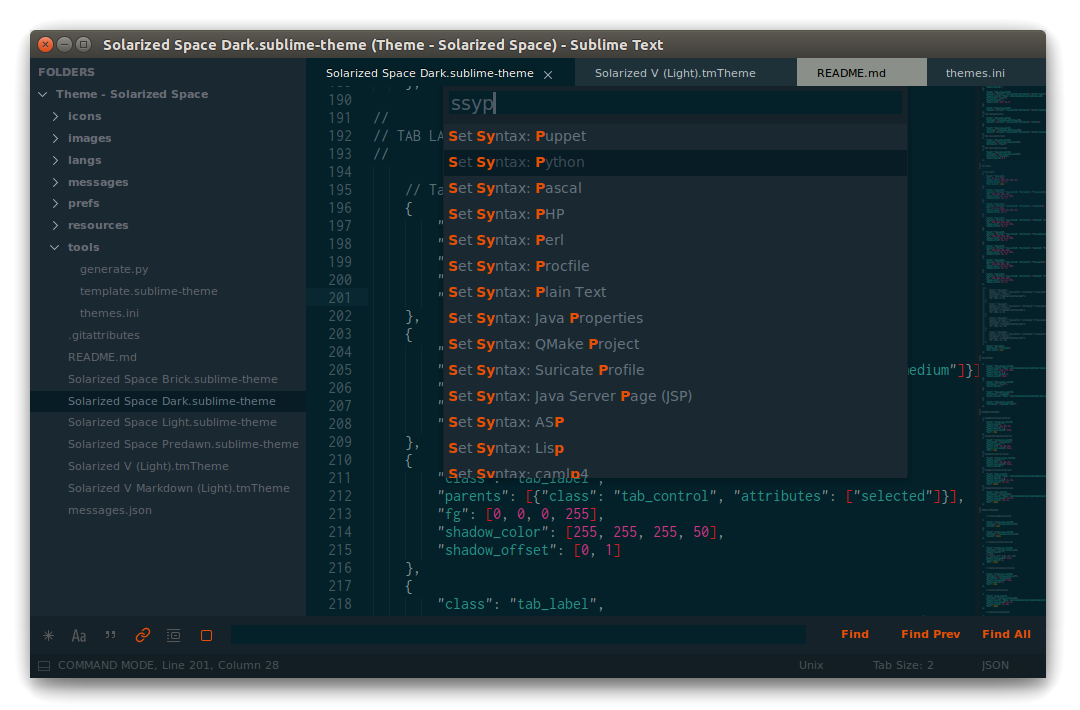Choose Set Syntax: Python command
Screen dimensions: 1080x710
pyautogui.click(x=675, y=163)
